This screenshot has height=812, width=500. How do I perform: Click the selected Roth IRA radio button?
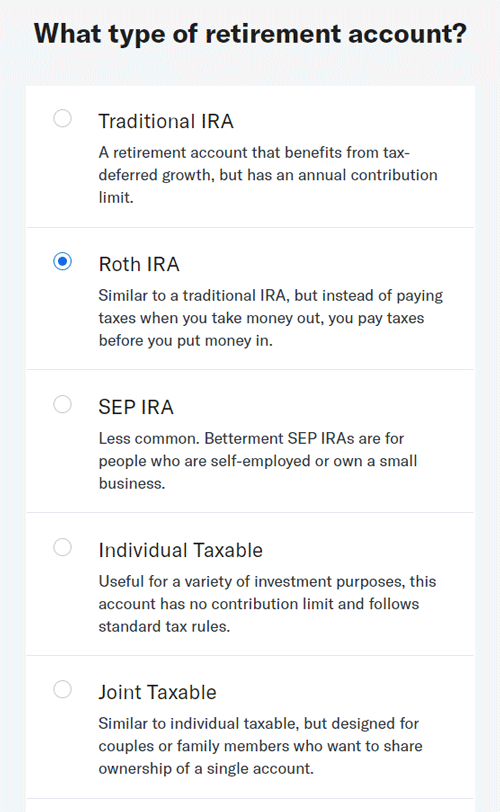click(x=63, y=262)
